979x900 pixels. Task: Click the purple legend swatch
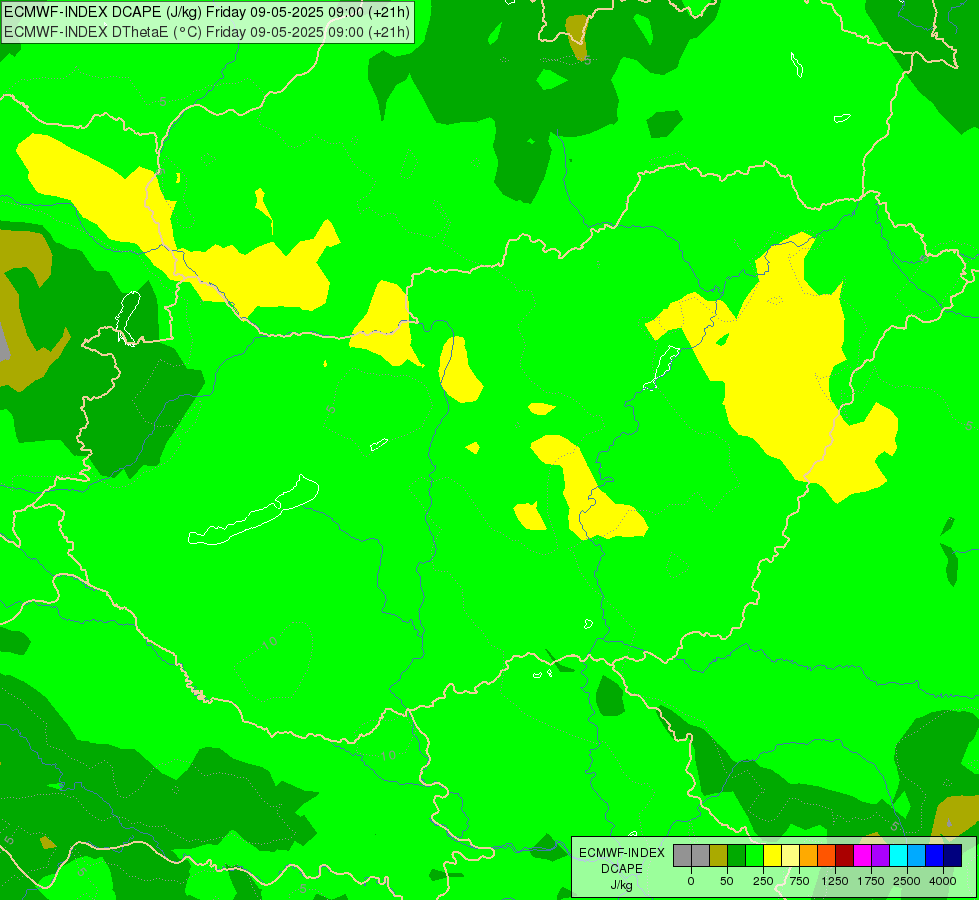tap(882, 856)
